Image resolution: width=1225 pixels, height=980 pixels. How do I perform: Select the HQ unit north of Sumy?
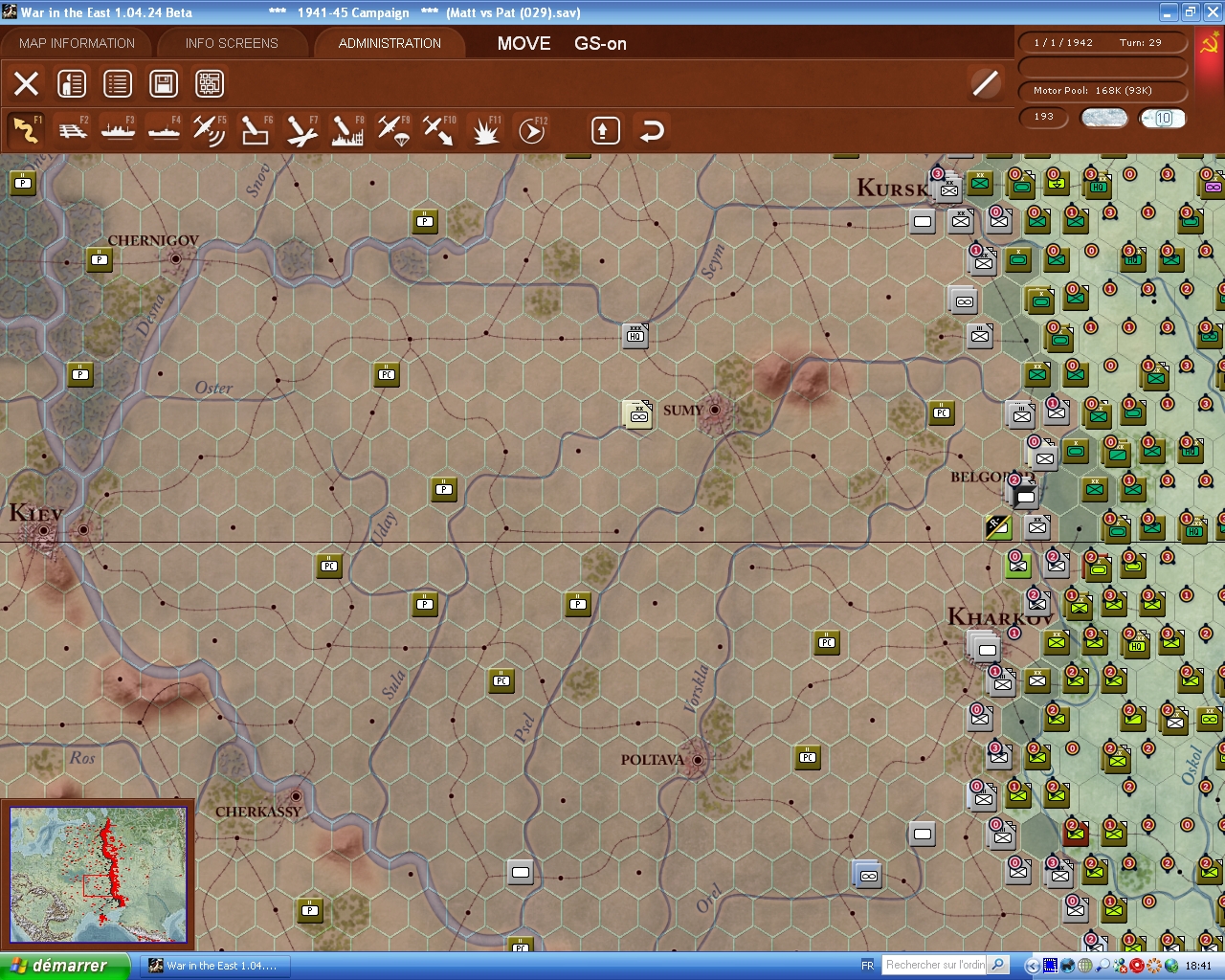click(635, 335)
